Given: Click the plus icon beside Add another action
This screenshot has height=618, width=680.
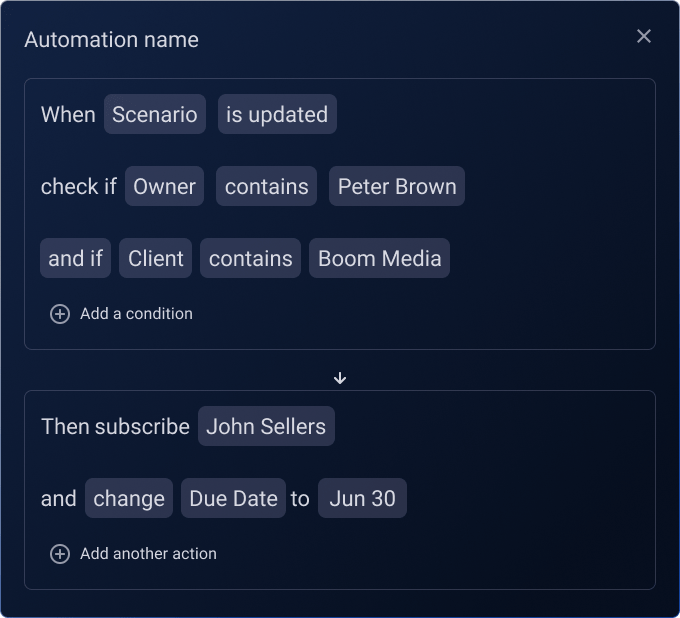Looking at the screenshot, I should pyautogui.click(x=60, y=554).
